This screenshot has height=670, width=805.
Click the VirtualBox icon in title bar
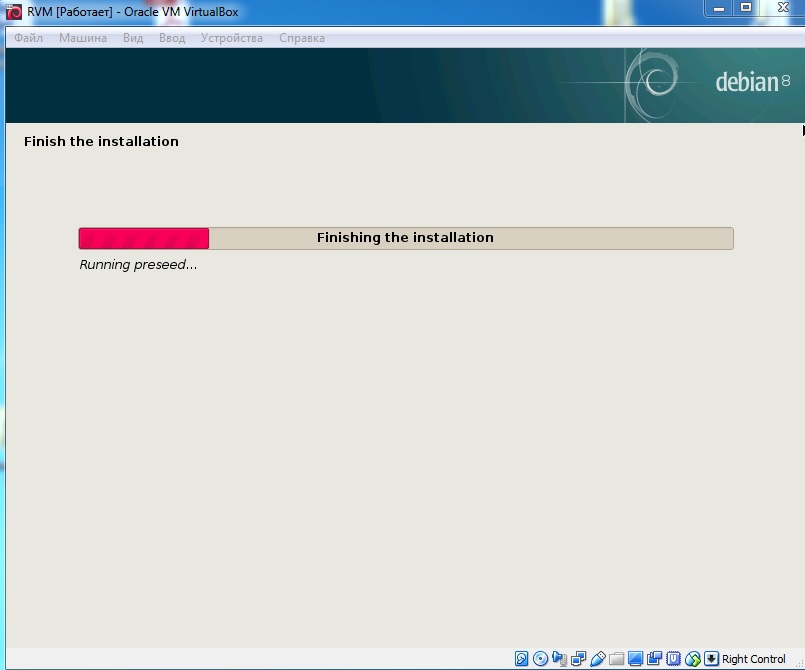tap(14, 11)
